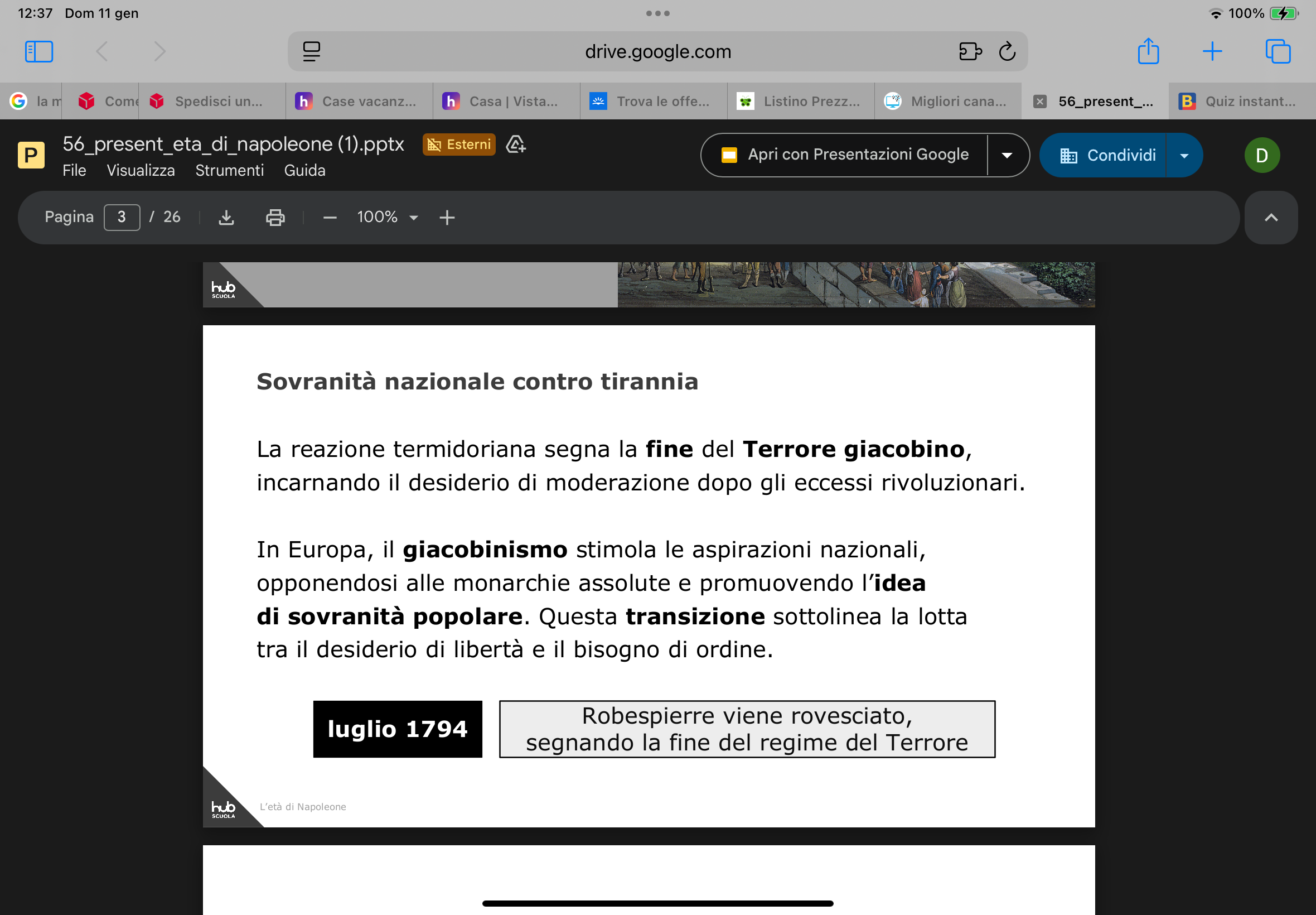Click the add shortcut to Drive icon
The image size is (1316, 915).
tap(516, 145)
